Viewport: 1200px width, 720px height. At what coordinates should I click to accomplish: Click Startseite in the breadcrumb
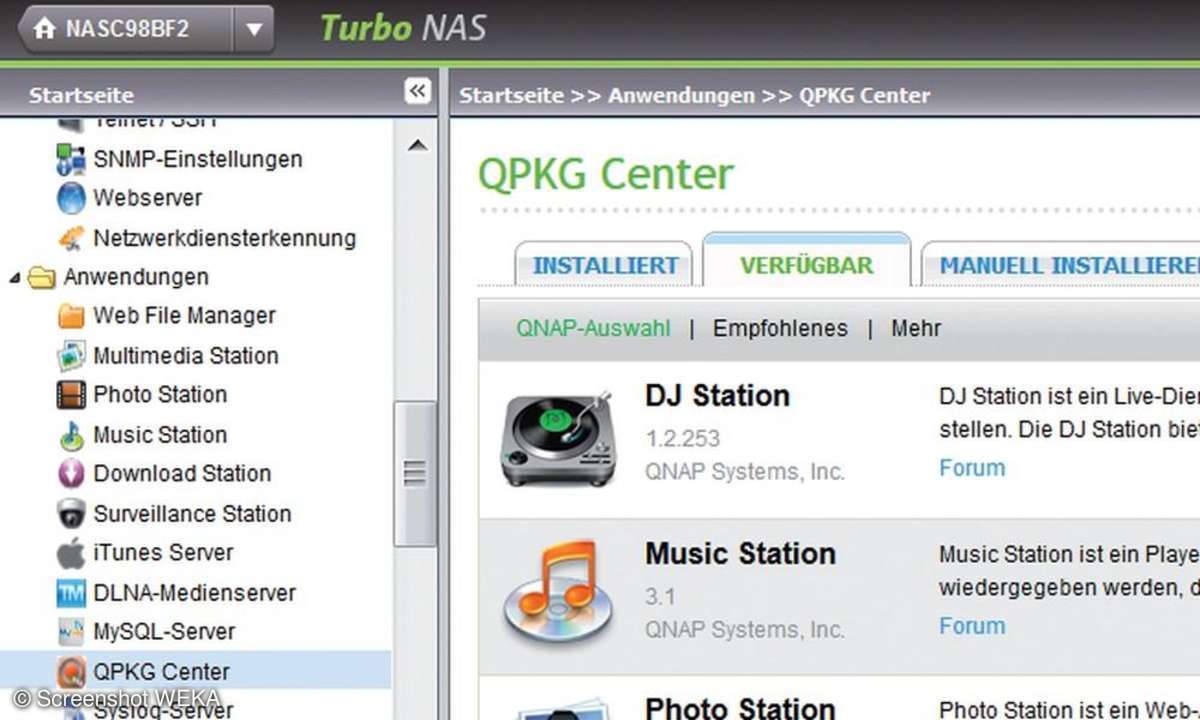[511, 96]
